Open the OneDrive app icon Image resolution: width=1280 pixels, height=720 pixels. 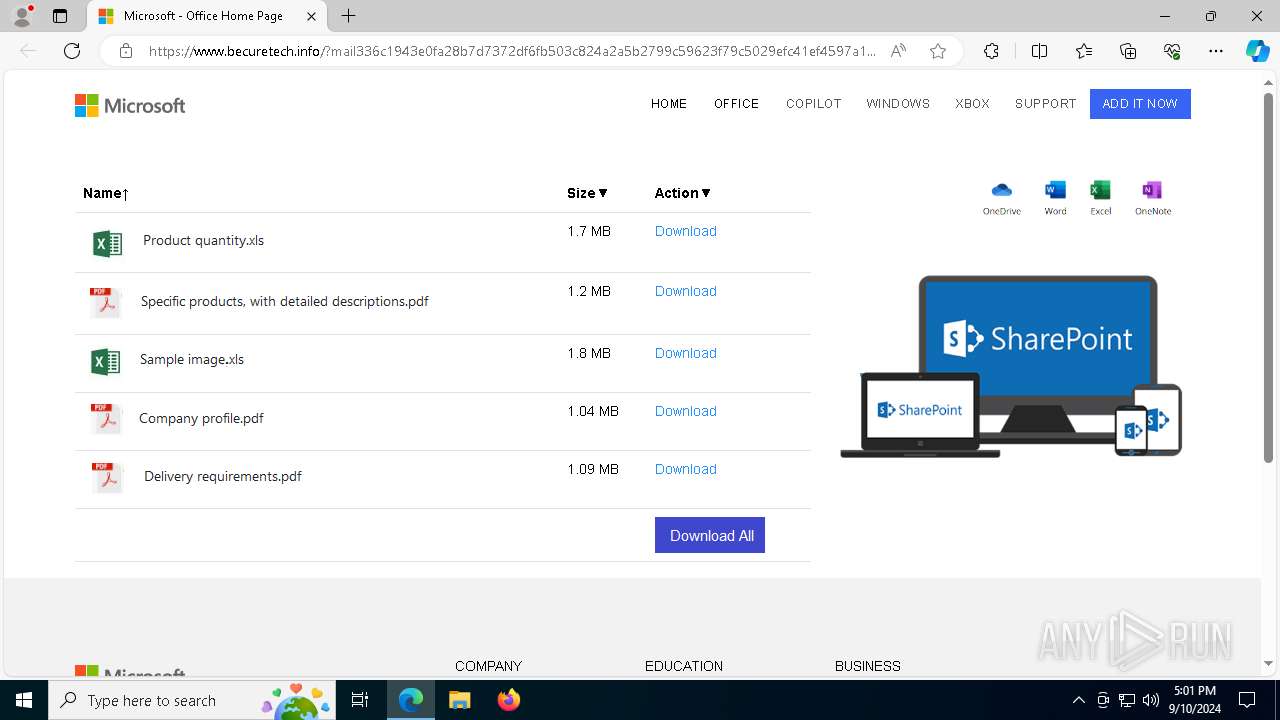pyautogui.click(x=1001, y=198)
